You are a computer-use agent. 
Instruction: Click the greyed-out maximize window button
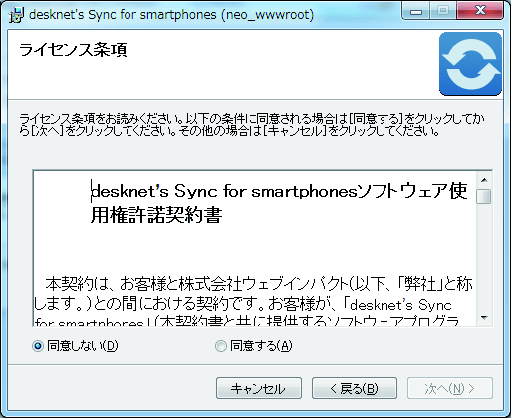click(443, 12)
